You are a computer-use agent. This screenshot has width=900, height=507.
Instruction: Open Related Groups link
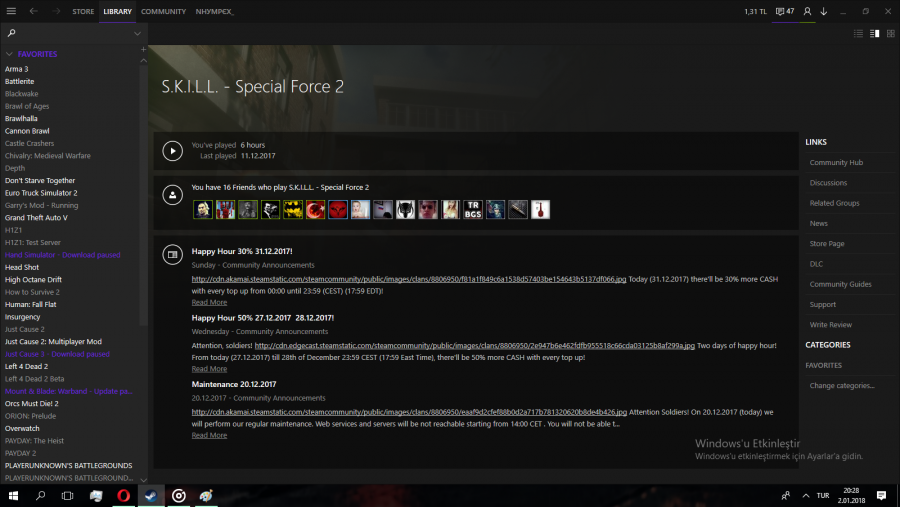click(835, 203)
